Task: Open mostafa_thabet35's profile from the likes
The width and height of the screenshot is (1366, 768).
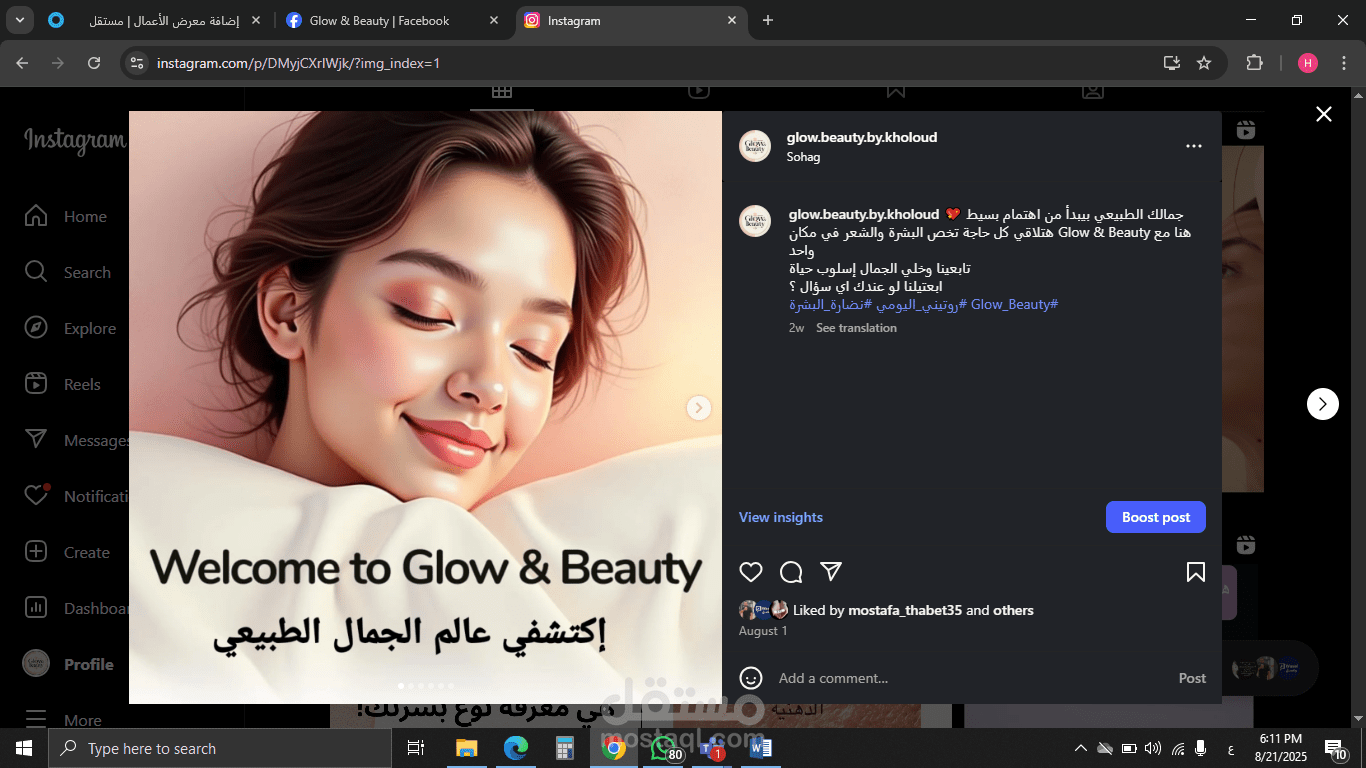Action: (x=905, y=610)
